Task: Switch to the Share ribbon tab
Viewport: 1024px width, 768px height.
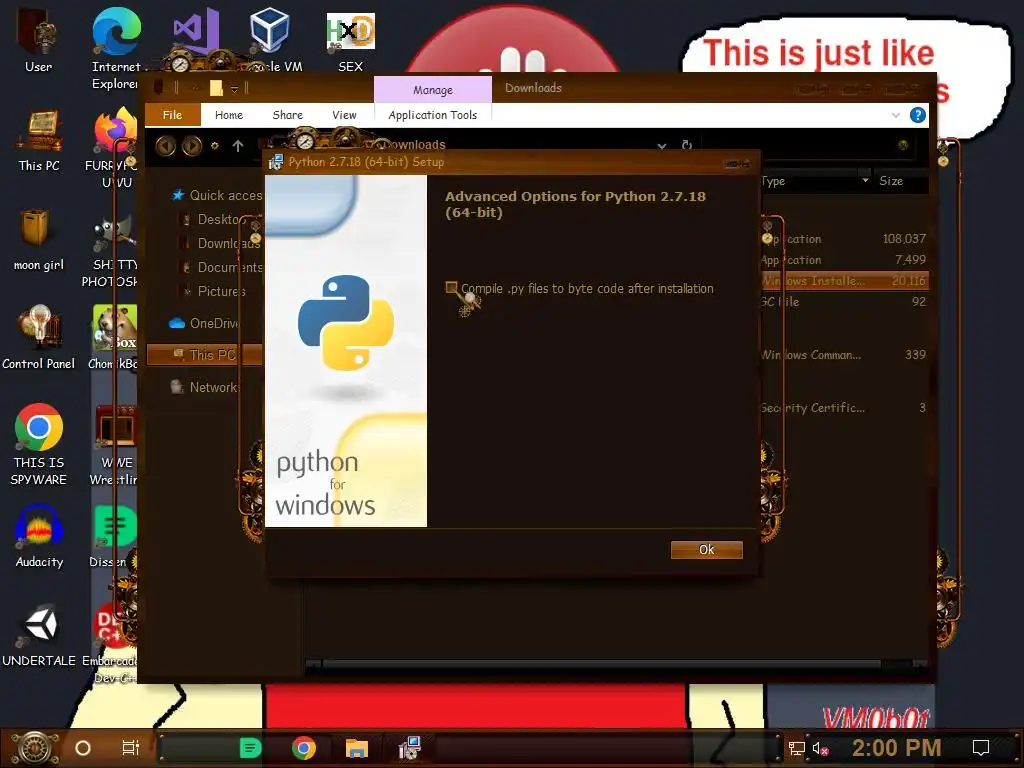Action: pyautogui.click(x=287, y=115)
